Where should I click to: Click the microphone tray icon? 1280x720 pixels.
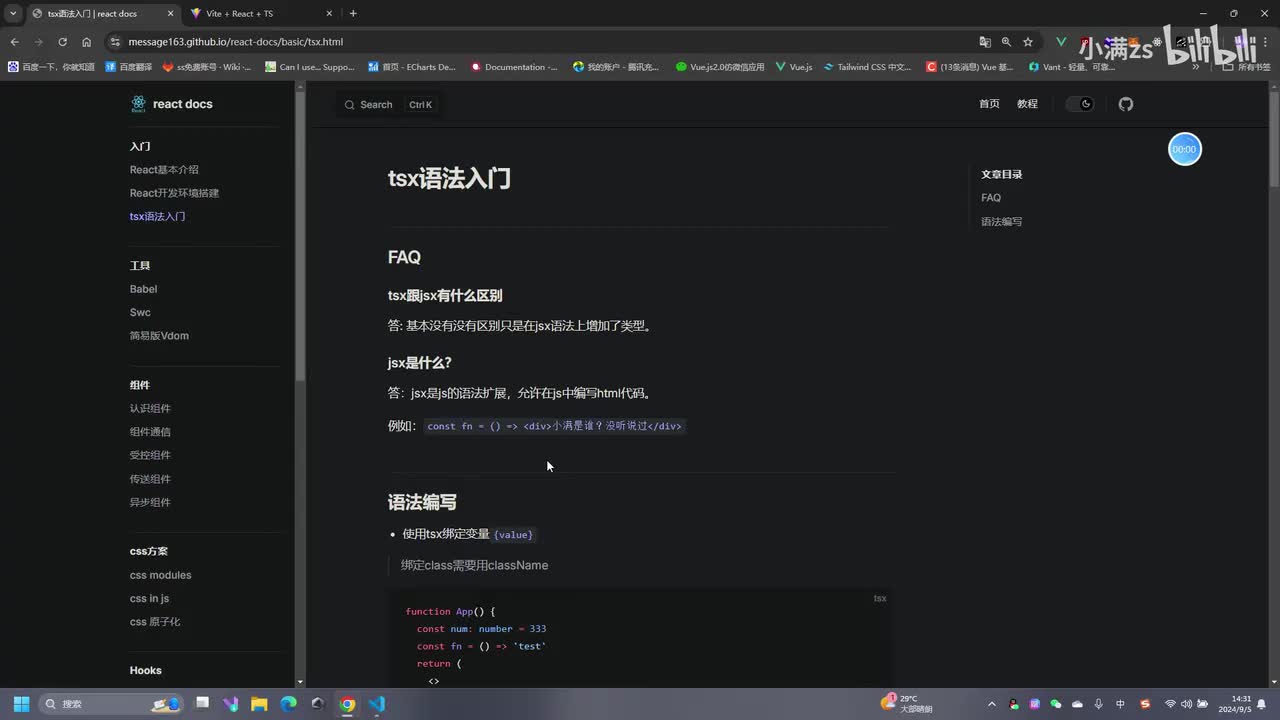tap(1099, 704)
